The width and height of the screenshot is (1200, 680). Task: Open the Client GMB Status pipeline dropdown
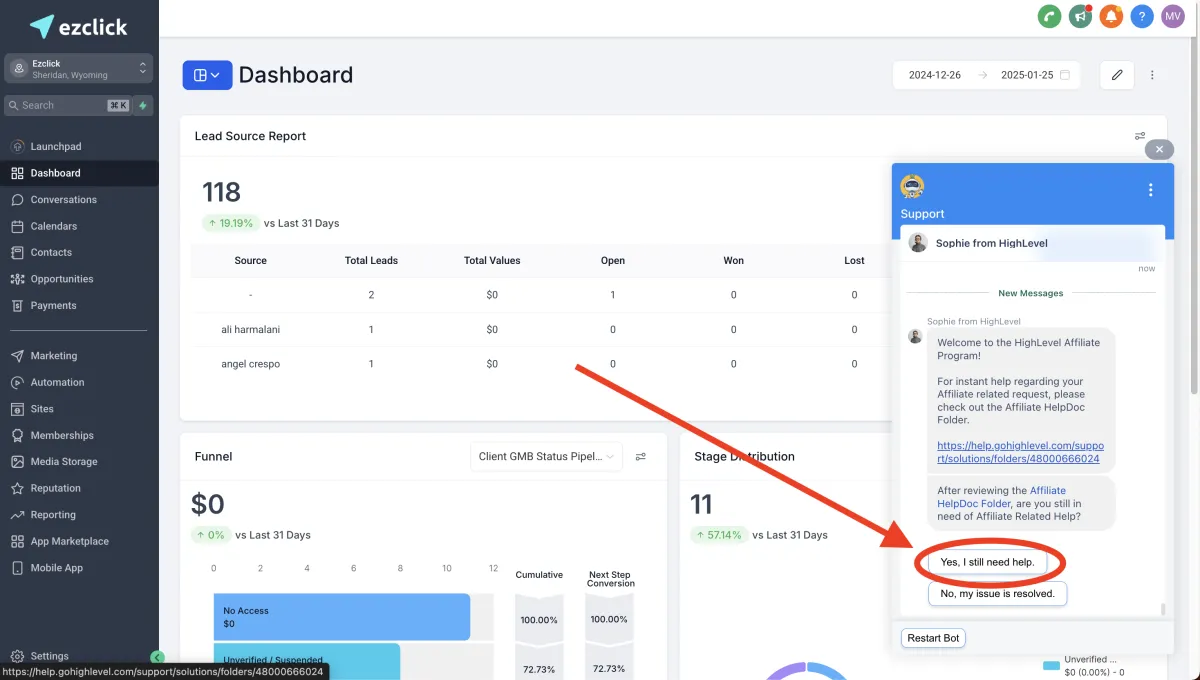[x=546, y=456]
